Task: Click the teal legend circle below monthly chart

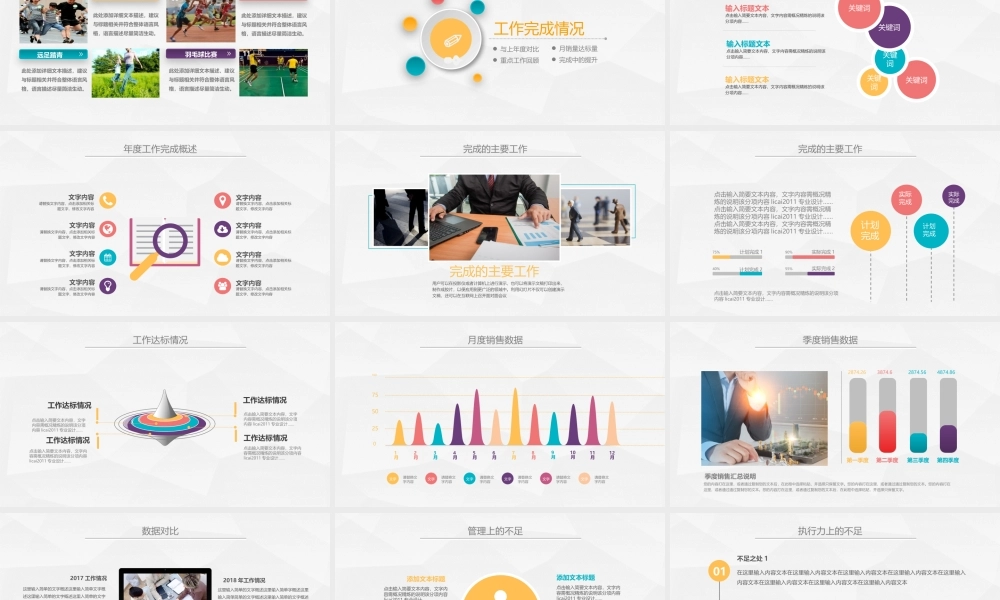Action: click(x=469, y=478)
